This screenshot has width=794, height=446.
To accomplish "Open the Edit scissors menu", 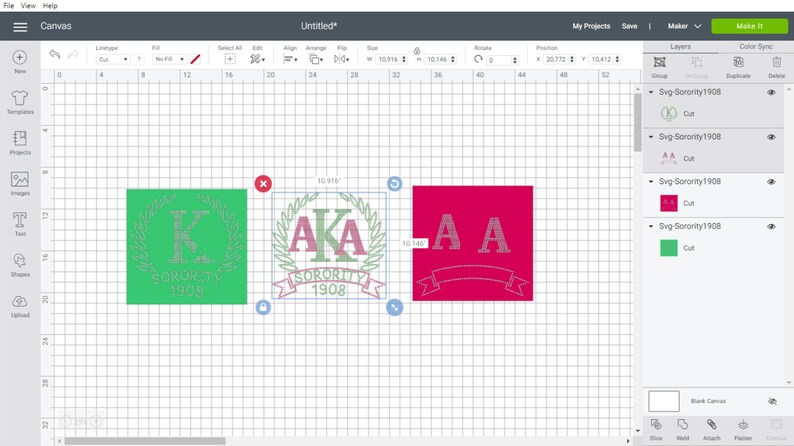I will [x=257, y=59].
